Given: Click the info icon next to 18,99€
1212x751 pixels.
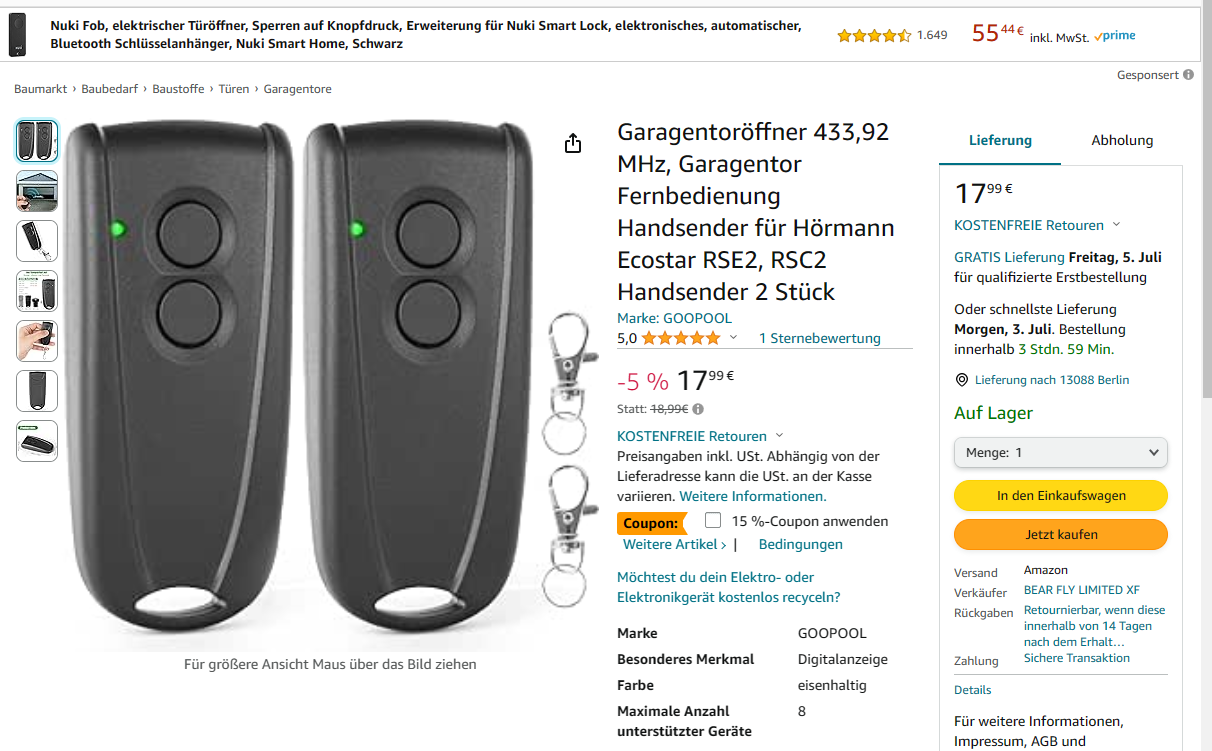Looking at the screenshot, I should pos(698,409).
